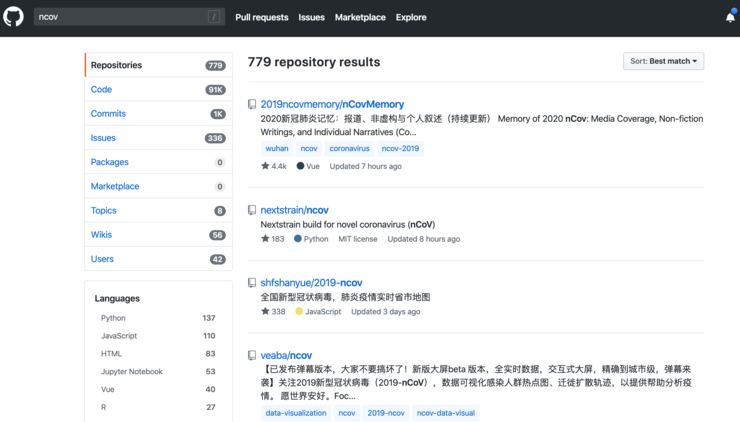This screenshot has height=422, width=740.
Task: Click the wuhan topic tag
Action: tap(277, 149)
